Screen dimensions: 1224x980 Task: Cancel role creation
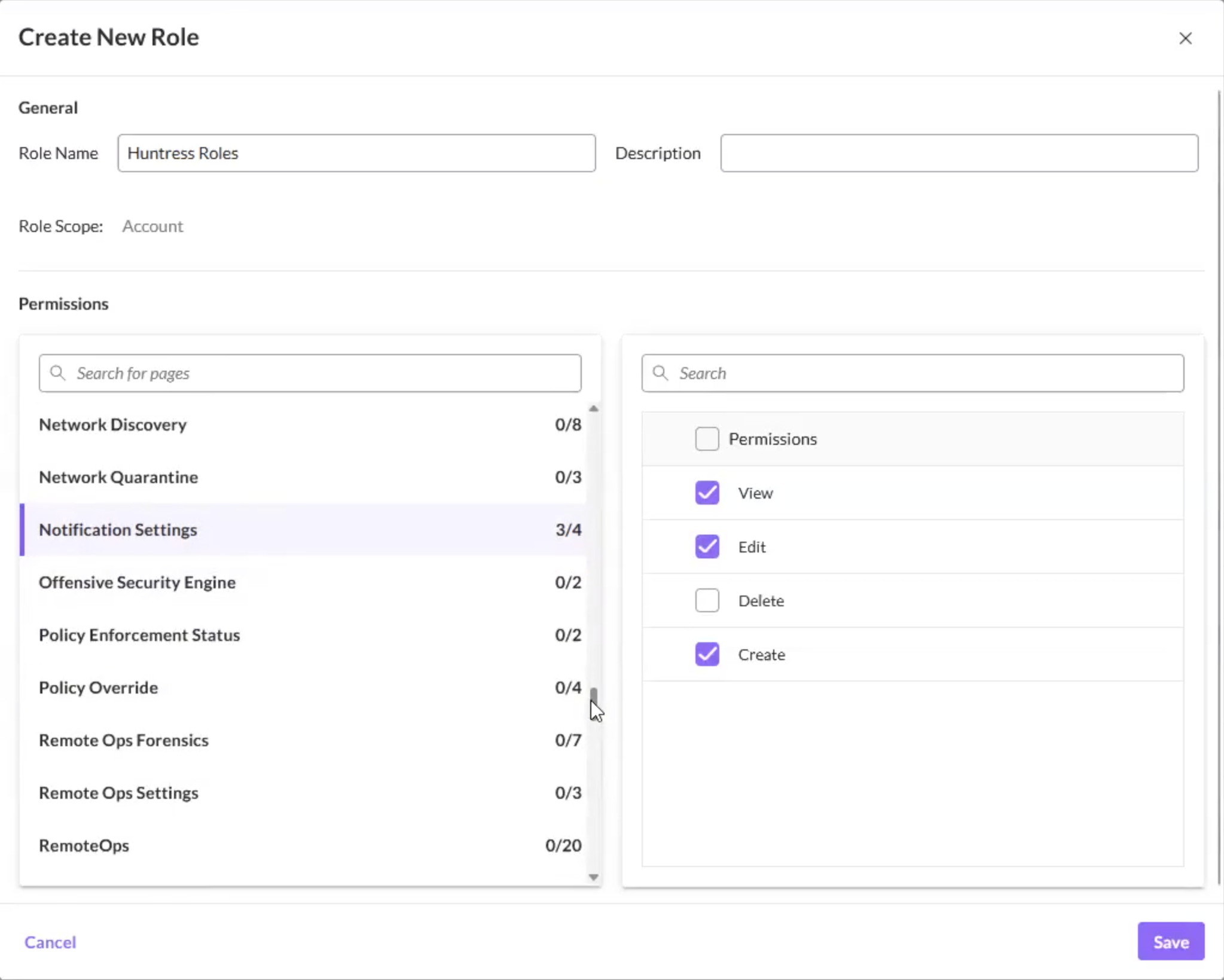point(50,942)
